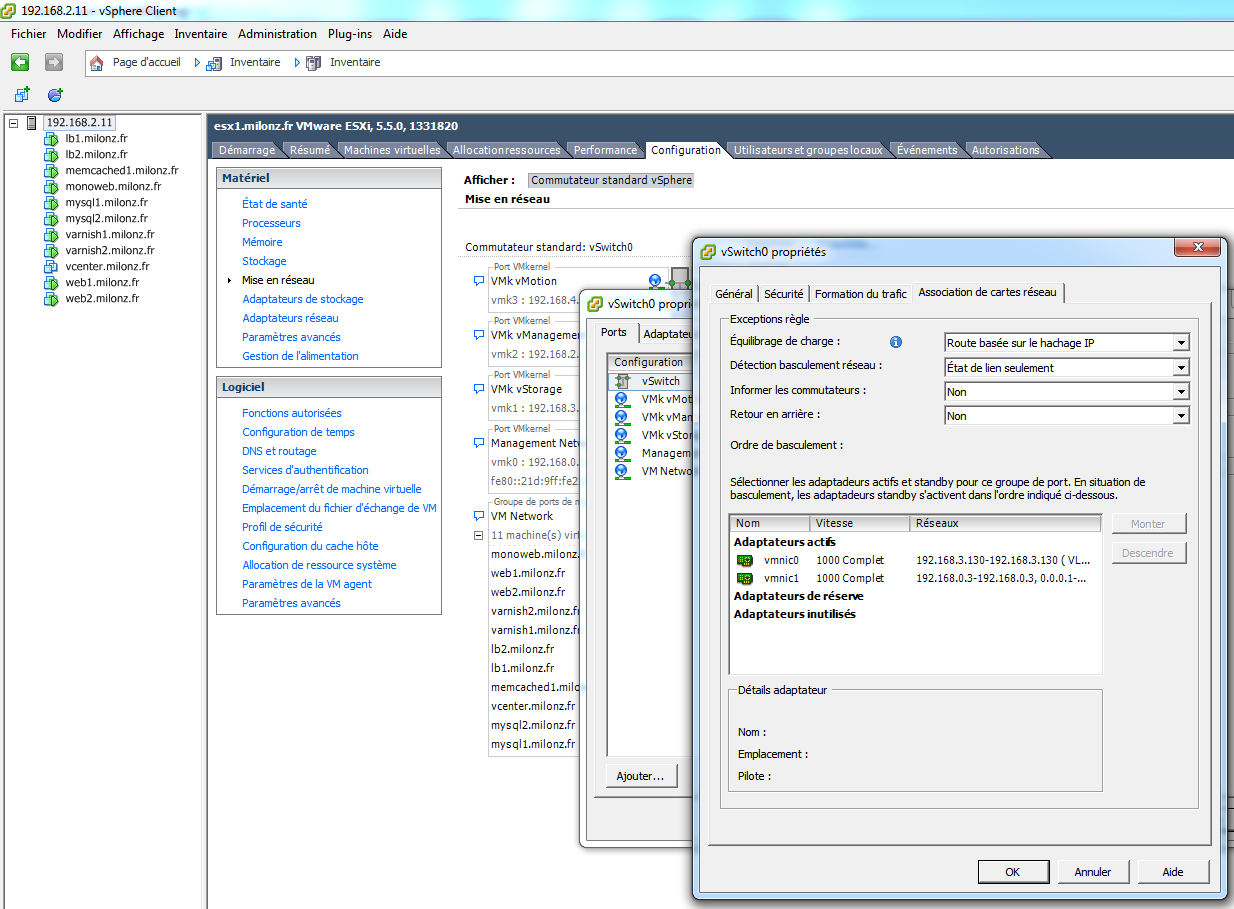
Task: Select the vmnic1 adapter icon
Action: point(744,578)
